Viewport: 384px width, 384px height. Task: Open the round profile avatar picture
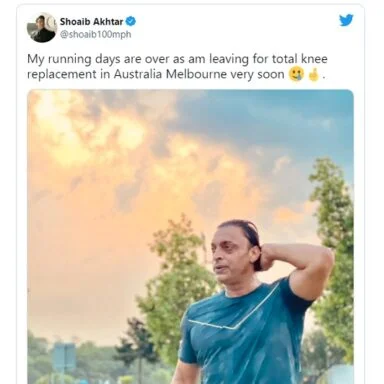42,28
